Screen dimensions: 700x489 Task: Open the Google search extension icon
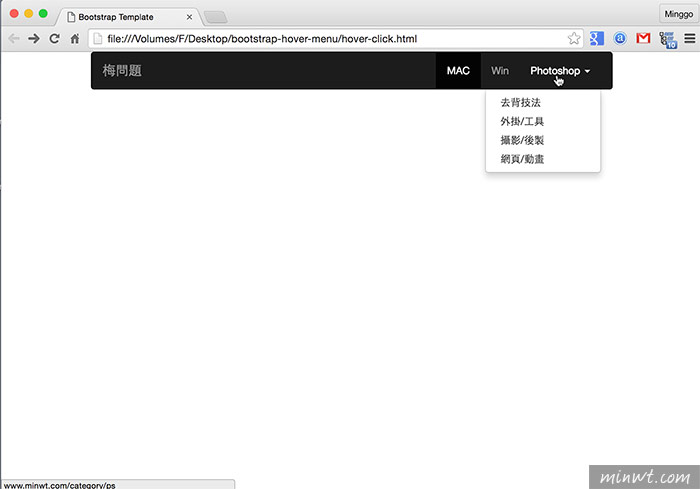(x=596, y=38)
